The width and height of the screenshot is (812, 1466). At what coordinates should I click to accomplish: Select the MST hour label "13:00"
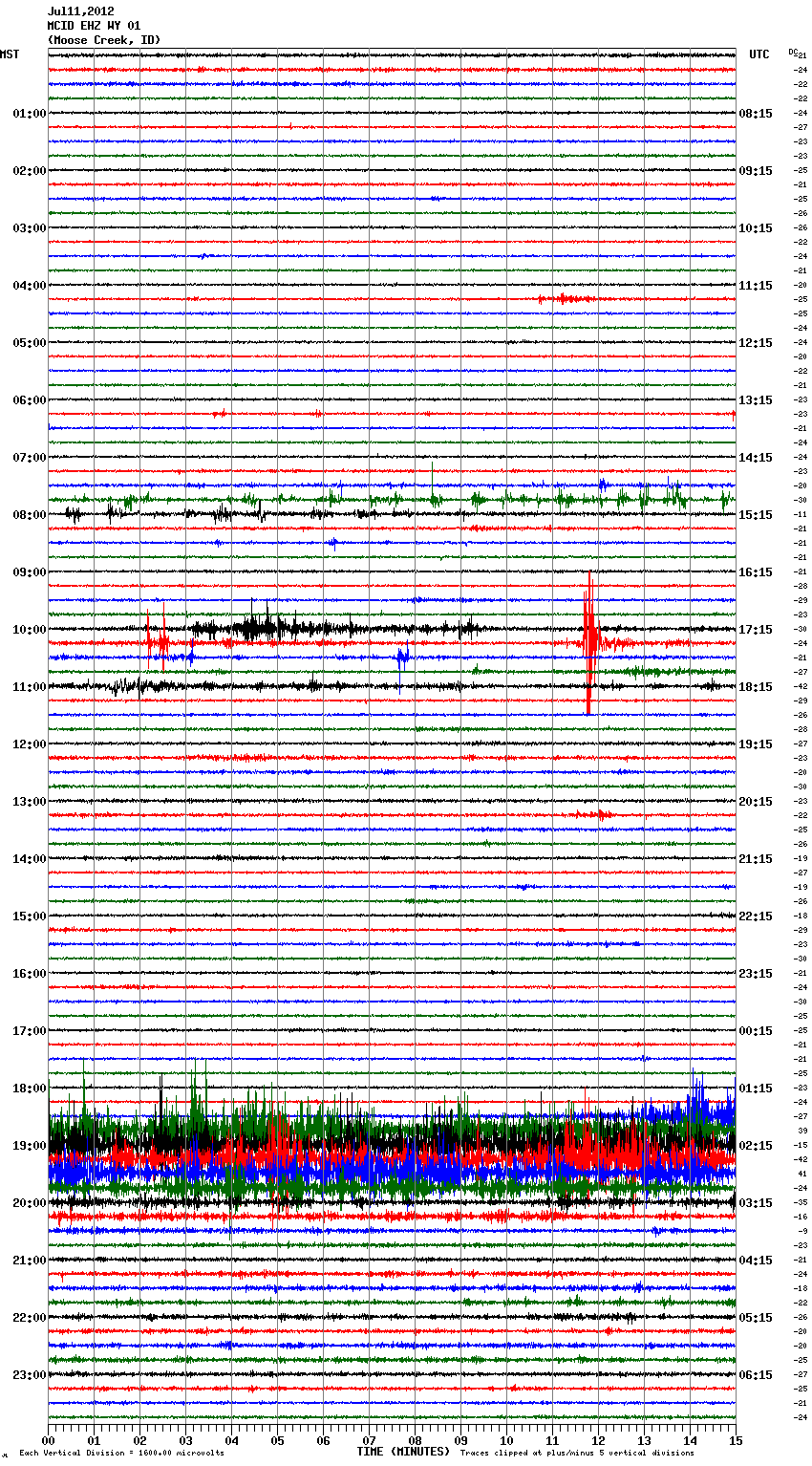[x=30, y=802]
